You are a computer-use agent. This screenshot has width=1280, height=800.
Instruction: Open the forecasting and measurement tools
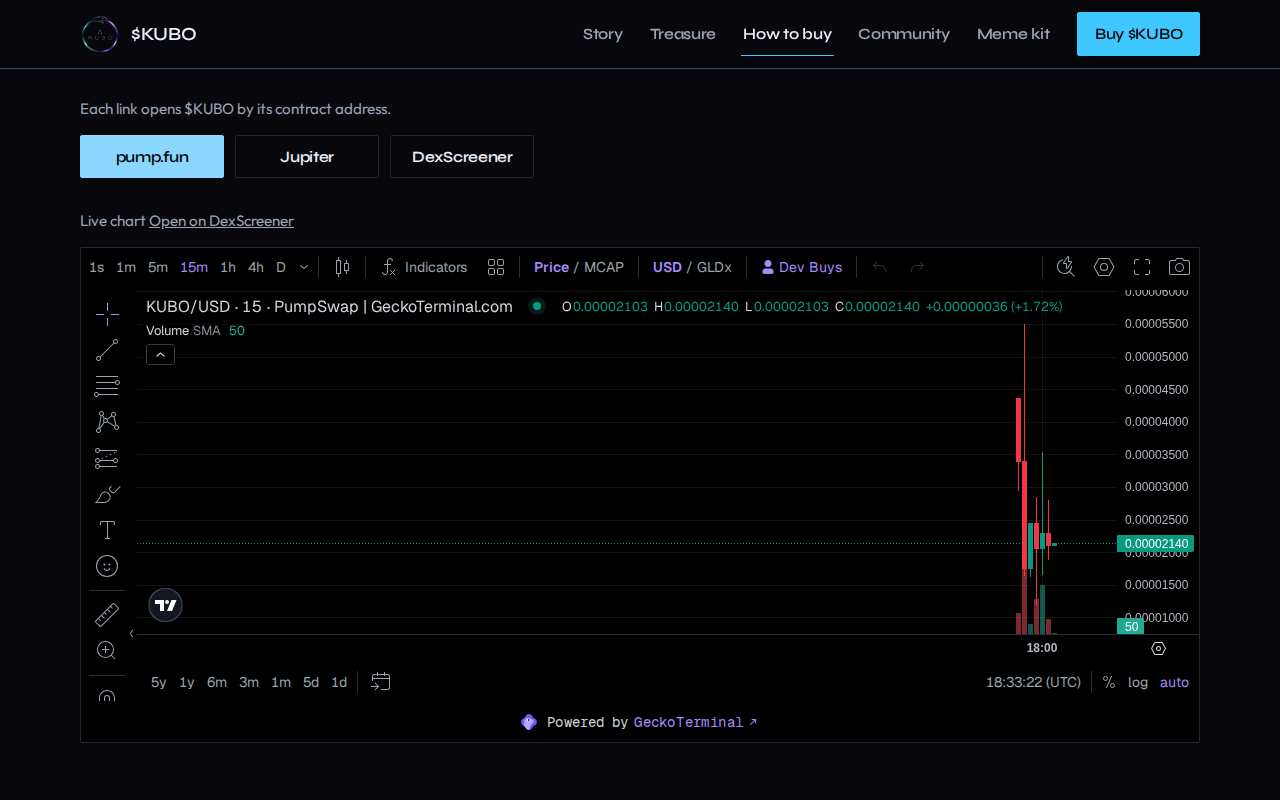[x=107, y=458]
